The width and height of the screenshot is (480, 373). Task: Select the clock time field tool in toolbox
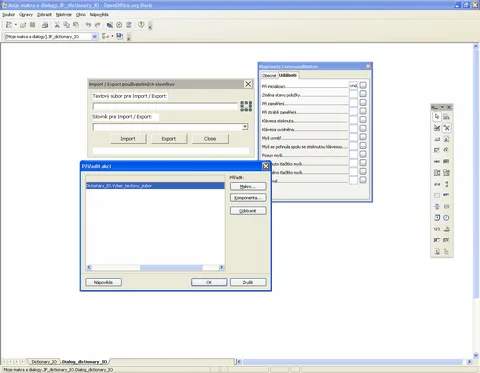pos(446,218)
